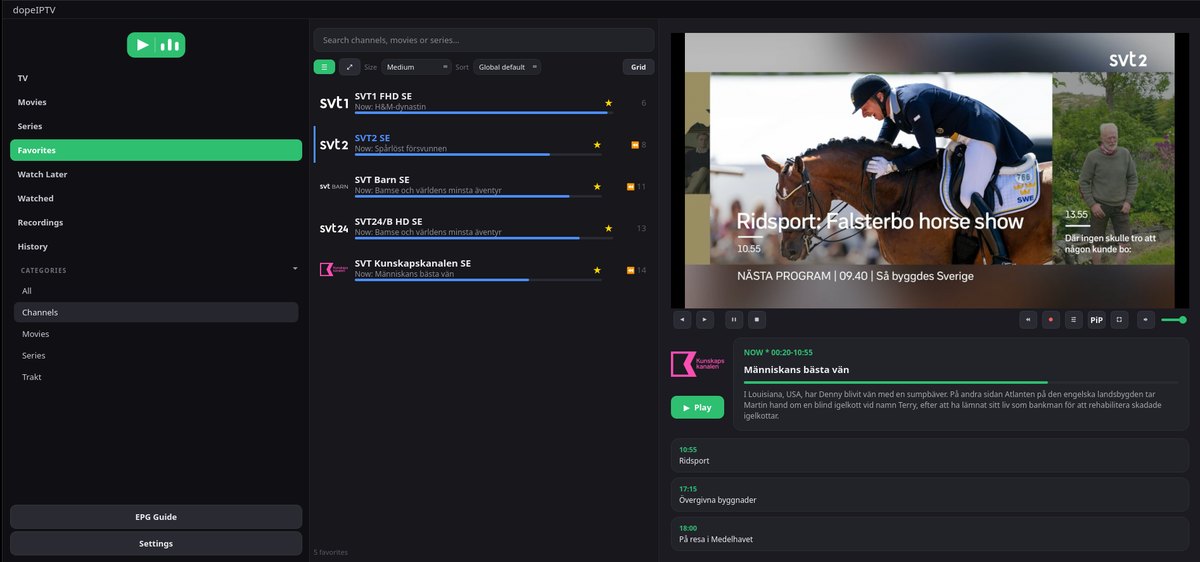Enable PiP picture-in-picture mode
Image resolution: width=1200 pixels, height=562 pixels.
1096,320
